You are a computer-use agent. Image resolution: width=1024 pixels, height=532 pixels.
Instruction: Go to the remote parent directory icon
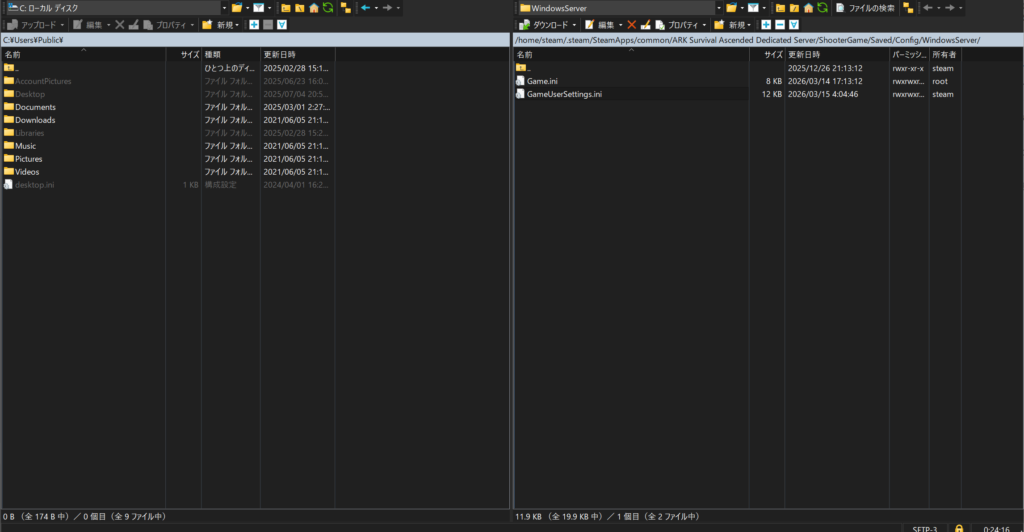(x=780, y=8)
